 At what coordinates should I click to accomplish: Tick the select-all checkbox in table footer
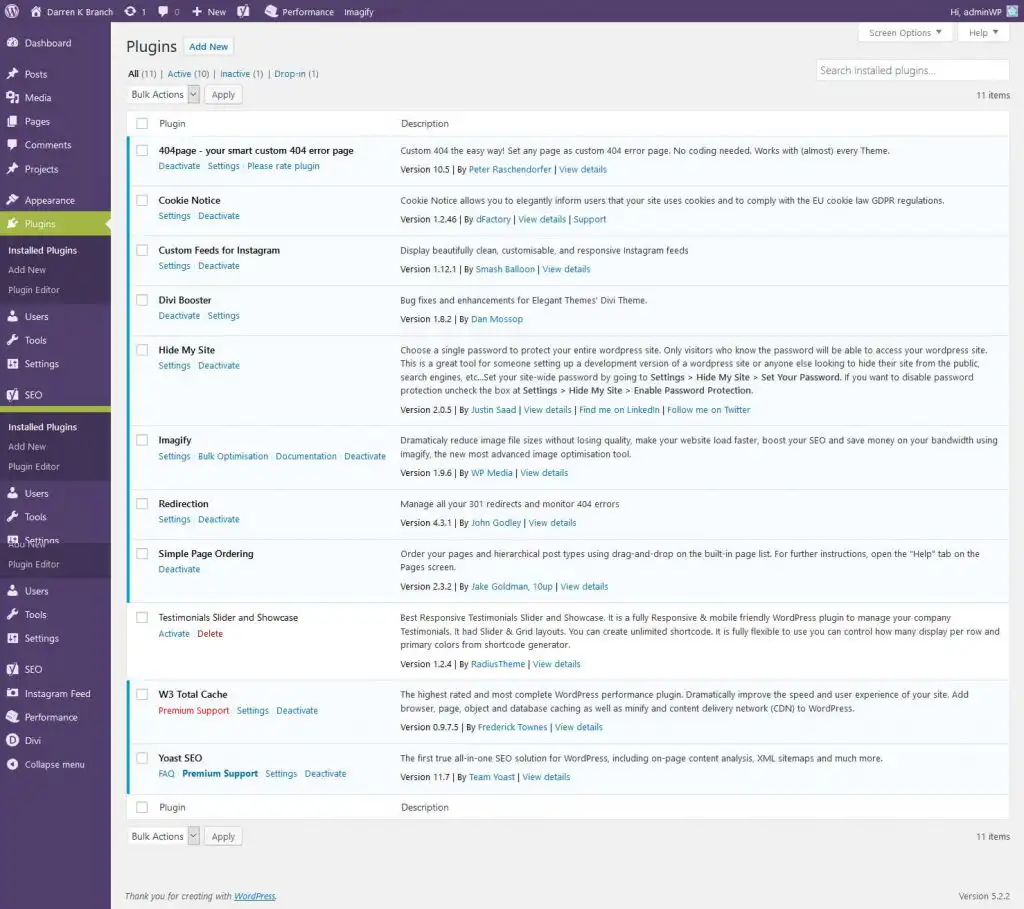142,807
